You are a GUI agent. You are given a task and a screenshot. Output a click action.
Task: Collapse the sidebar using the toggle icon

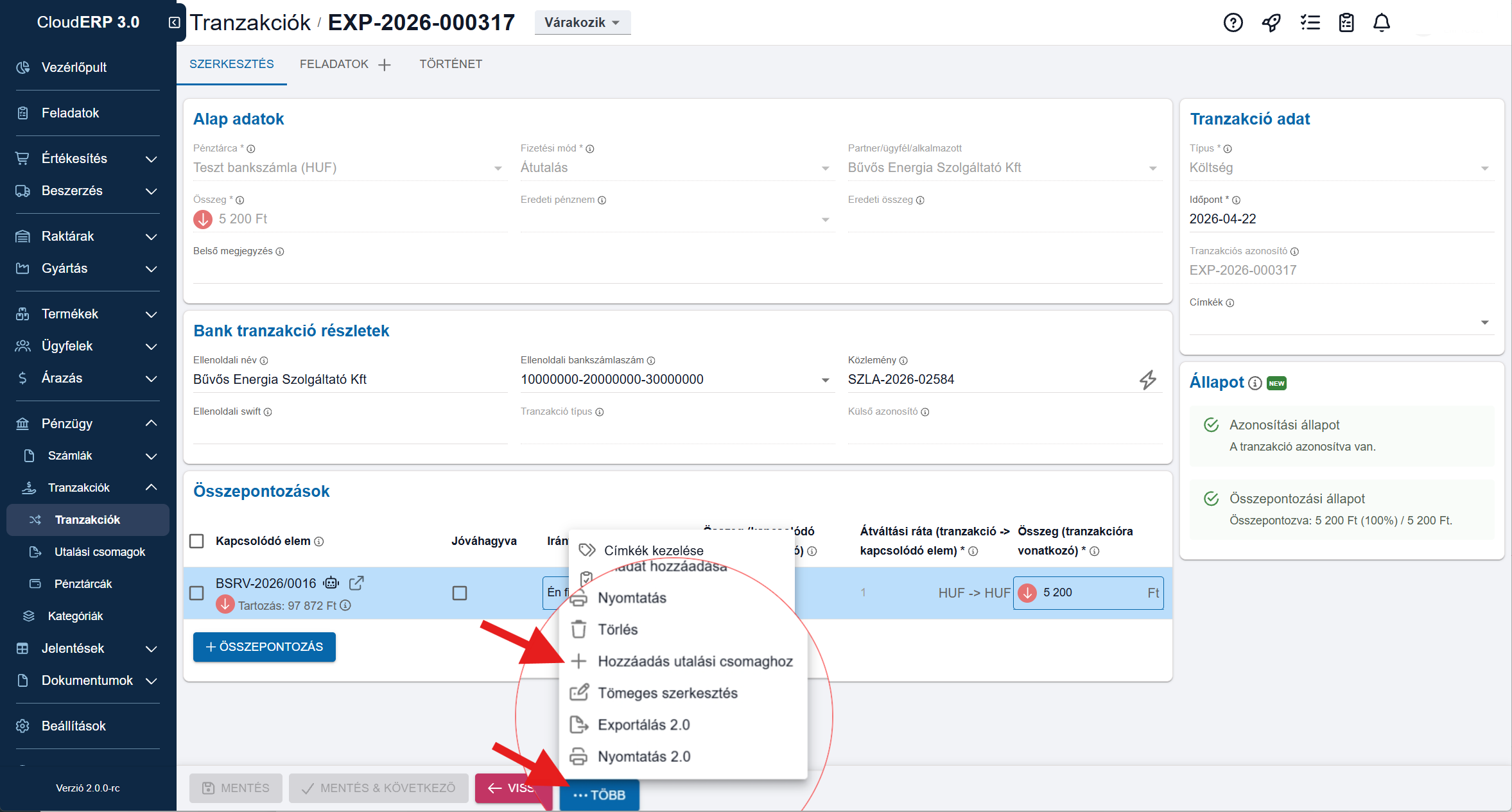click(174, 22)
